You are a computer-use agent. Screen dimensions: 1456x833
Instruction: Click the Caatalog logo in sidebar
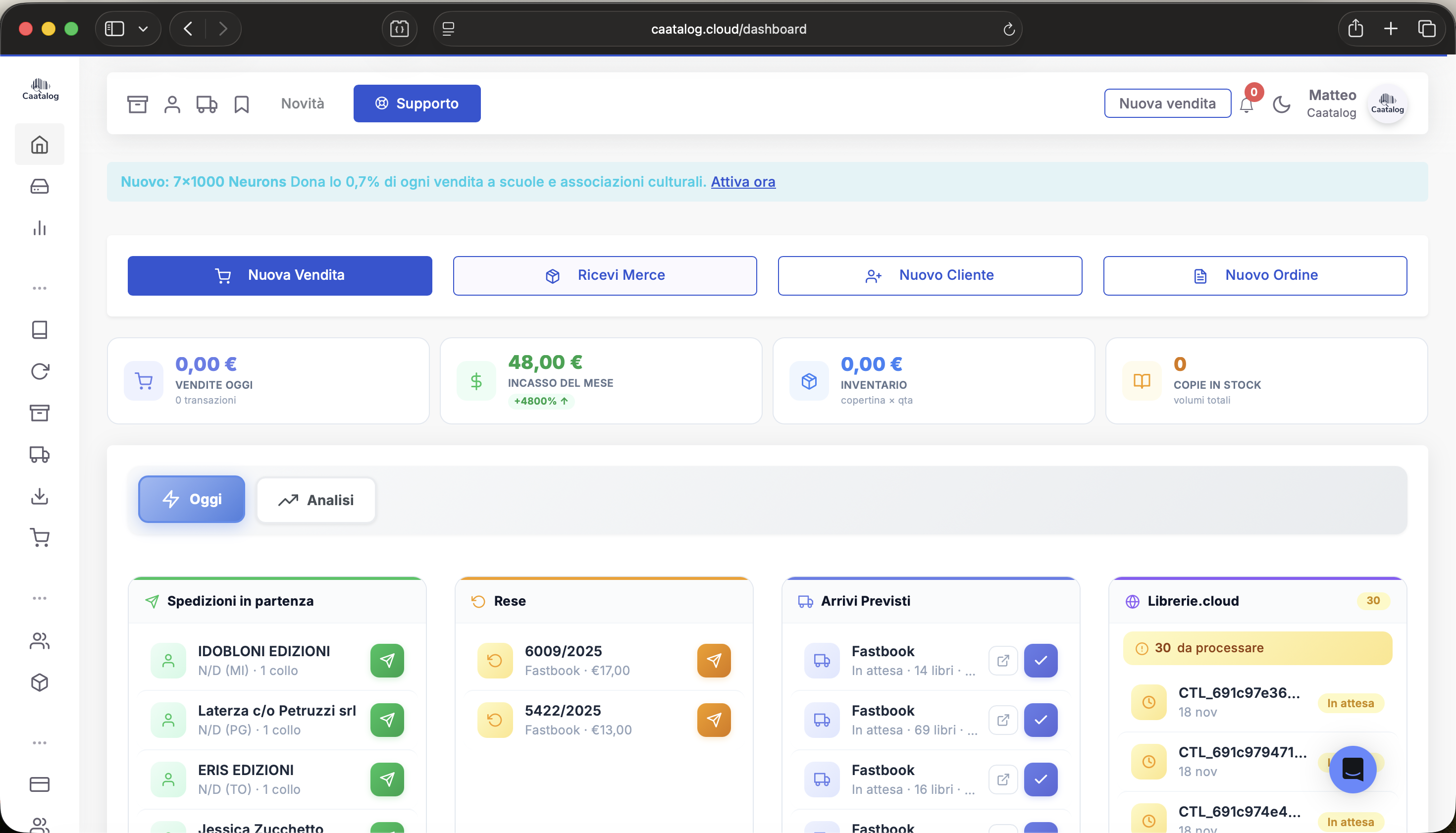point(40,89)
